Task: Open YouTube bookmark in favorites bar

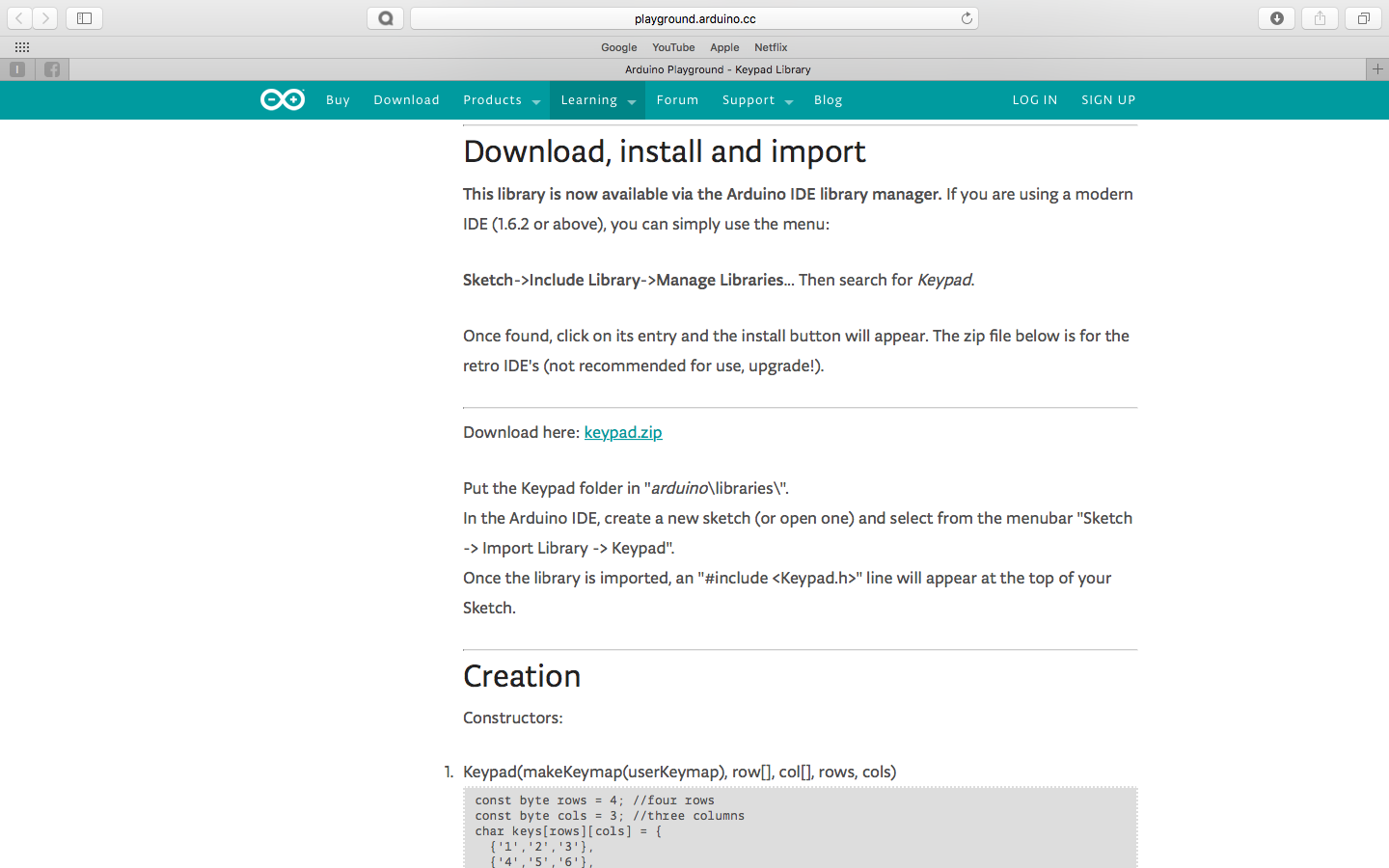Action: (673, 47)
